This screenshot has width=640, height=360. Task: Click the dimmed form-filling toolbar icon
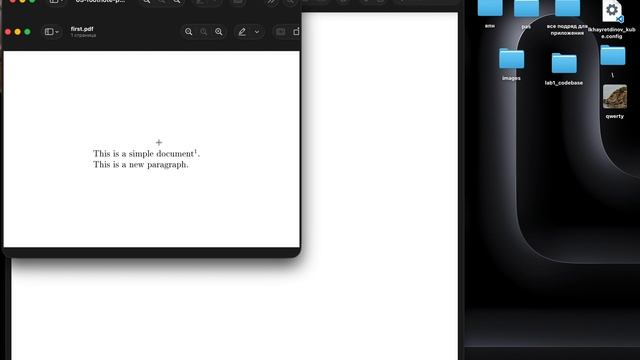tap(280, 32)
